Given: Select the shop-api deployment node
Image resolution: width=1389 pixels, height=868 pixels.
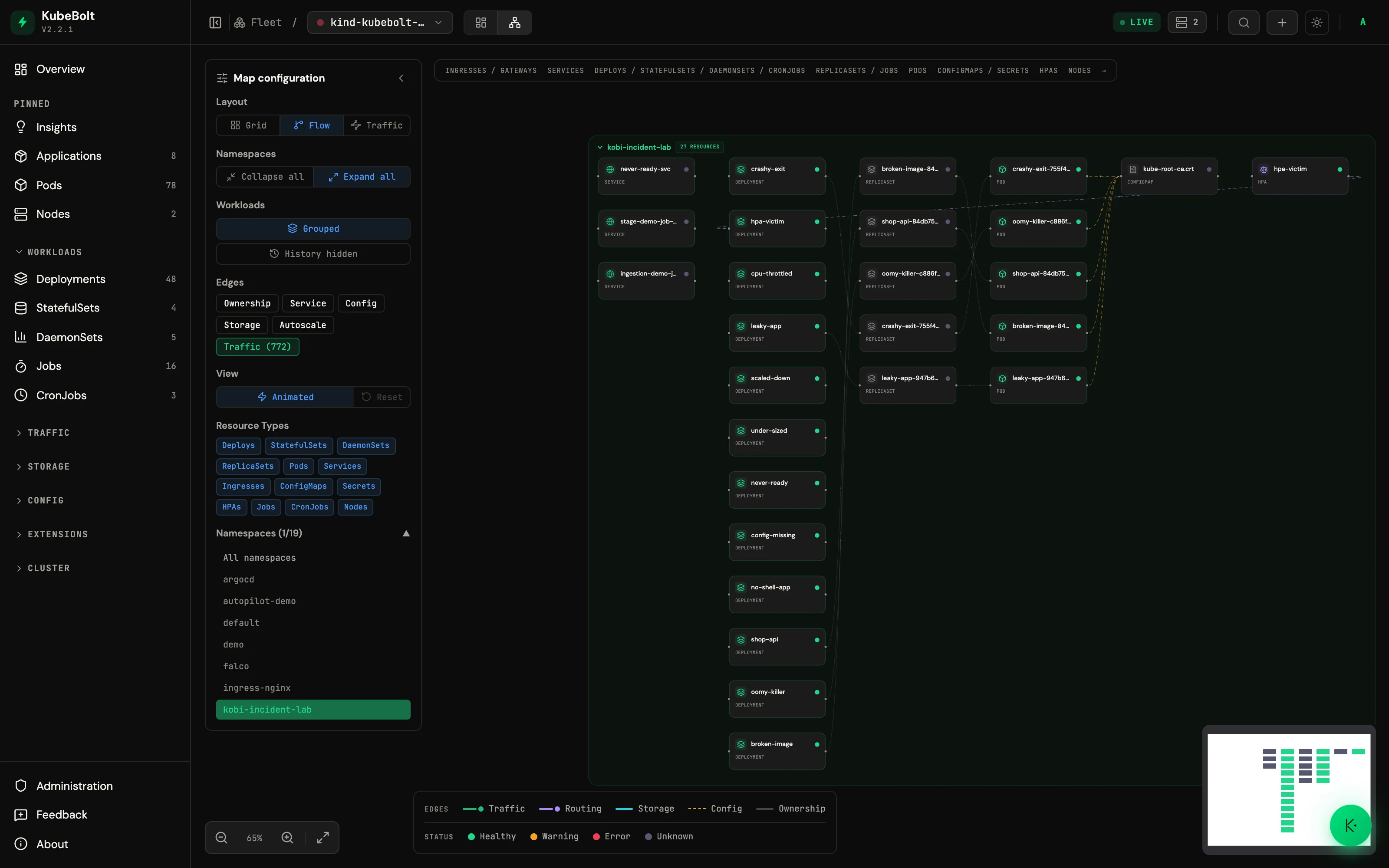Looking at the screenshot, I should 777,646.
